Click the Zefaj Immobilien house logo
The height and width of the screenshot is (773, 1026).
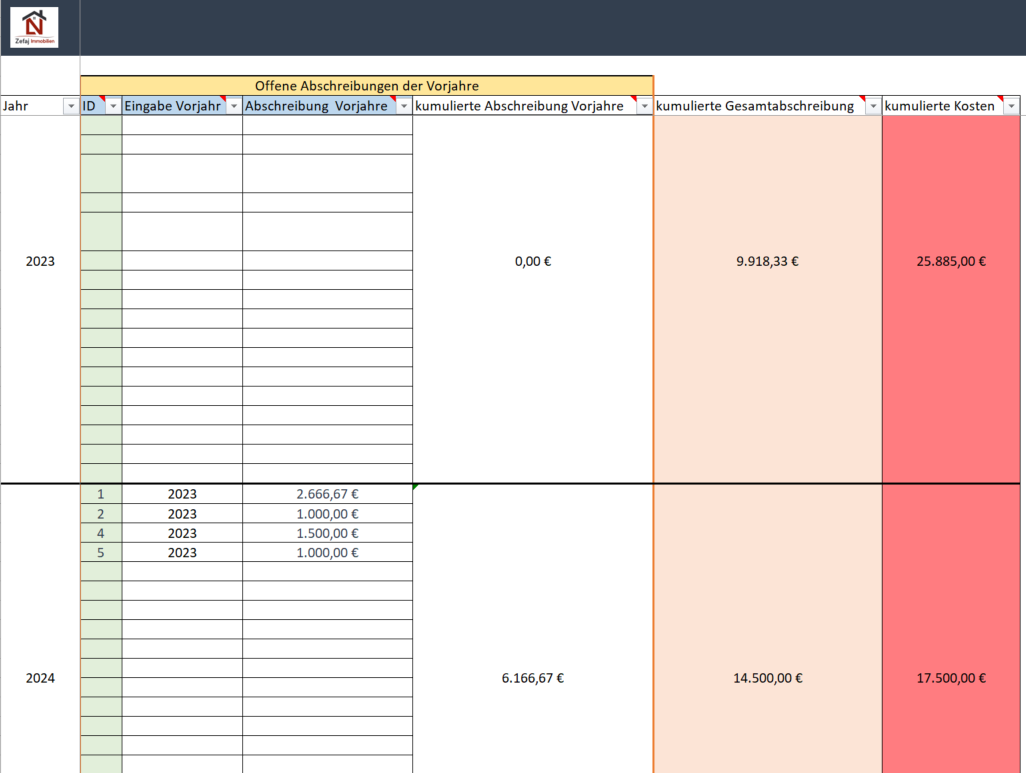tap(34, 27)
